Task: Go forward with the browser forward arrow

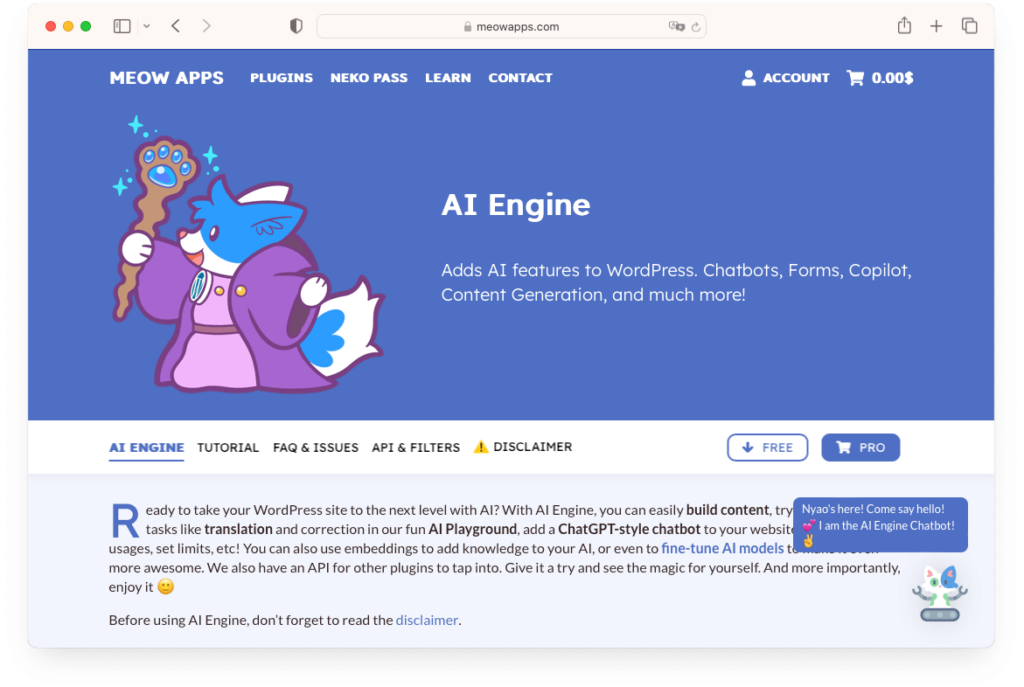Action: tap(206, 26)
